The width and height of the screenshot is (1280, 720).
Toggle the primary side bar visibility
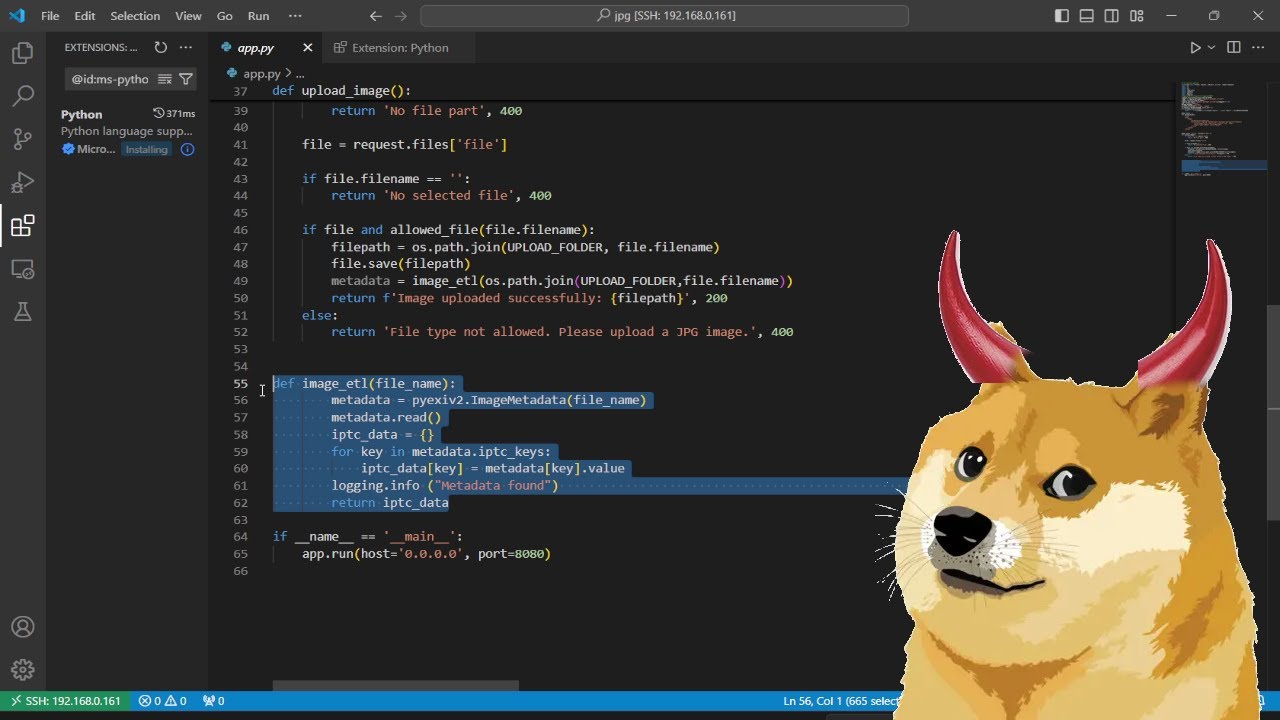click(x=1062, y=16)
